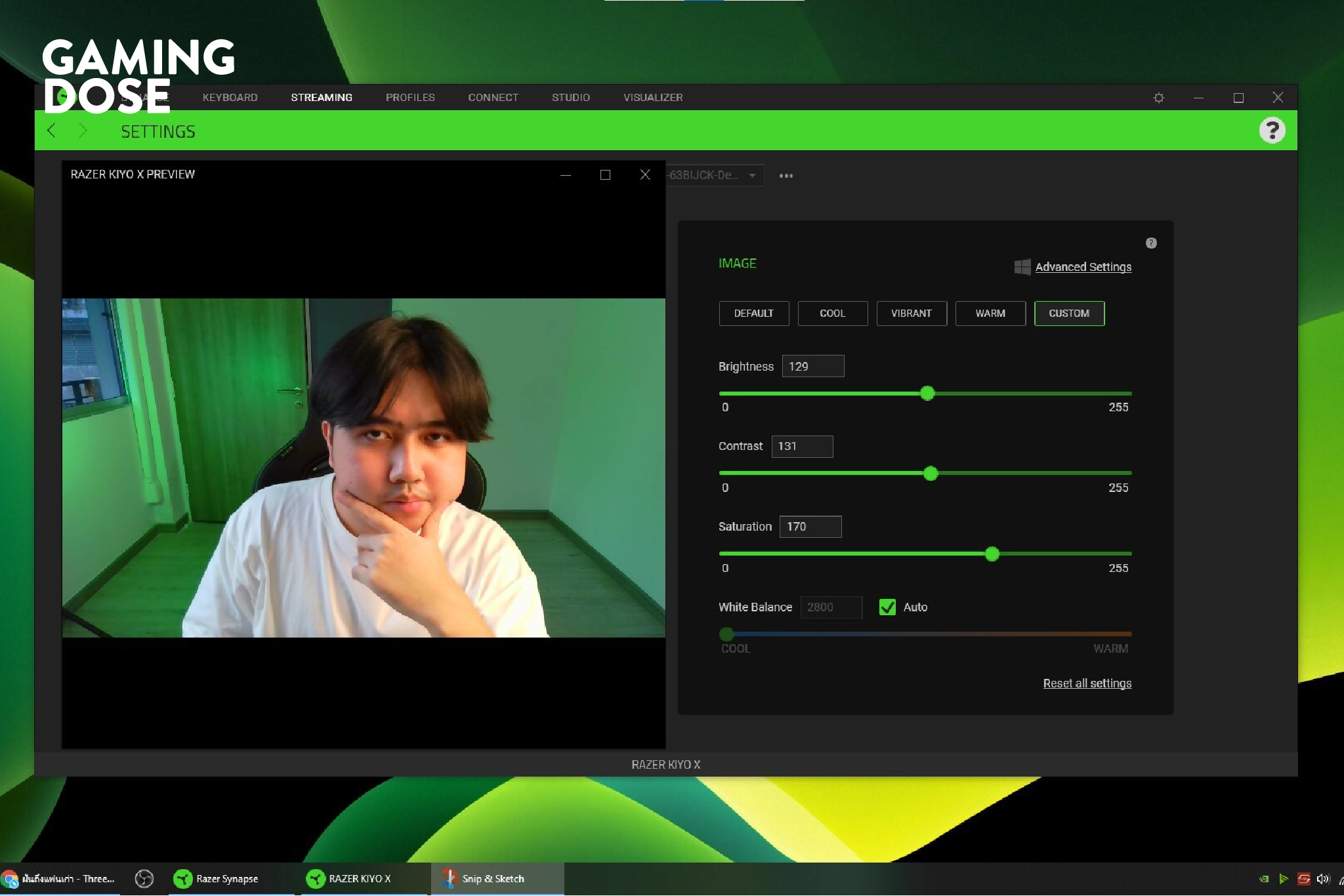Click the volume speaker tray icon

[1323, 879]
